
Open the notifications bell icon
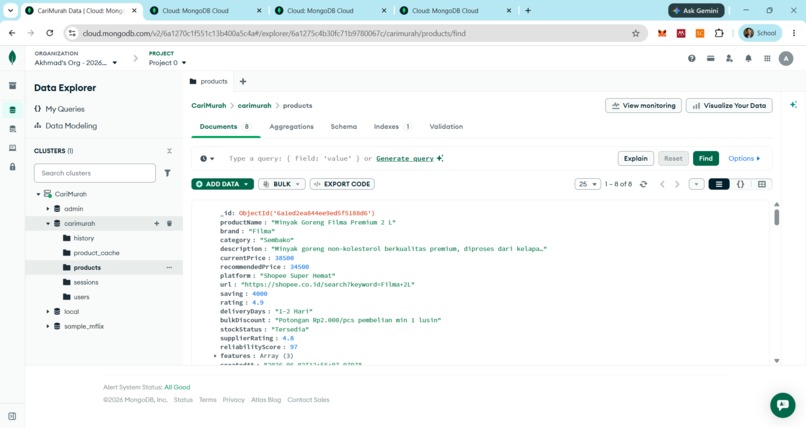[748, 59]
